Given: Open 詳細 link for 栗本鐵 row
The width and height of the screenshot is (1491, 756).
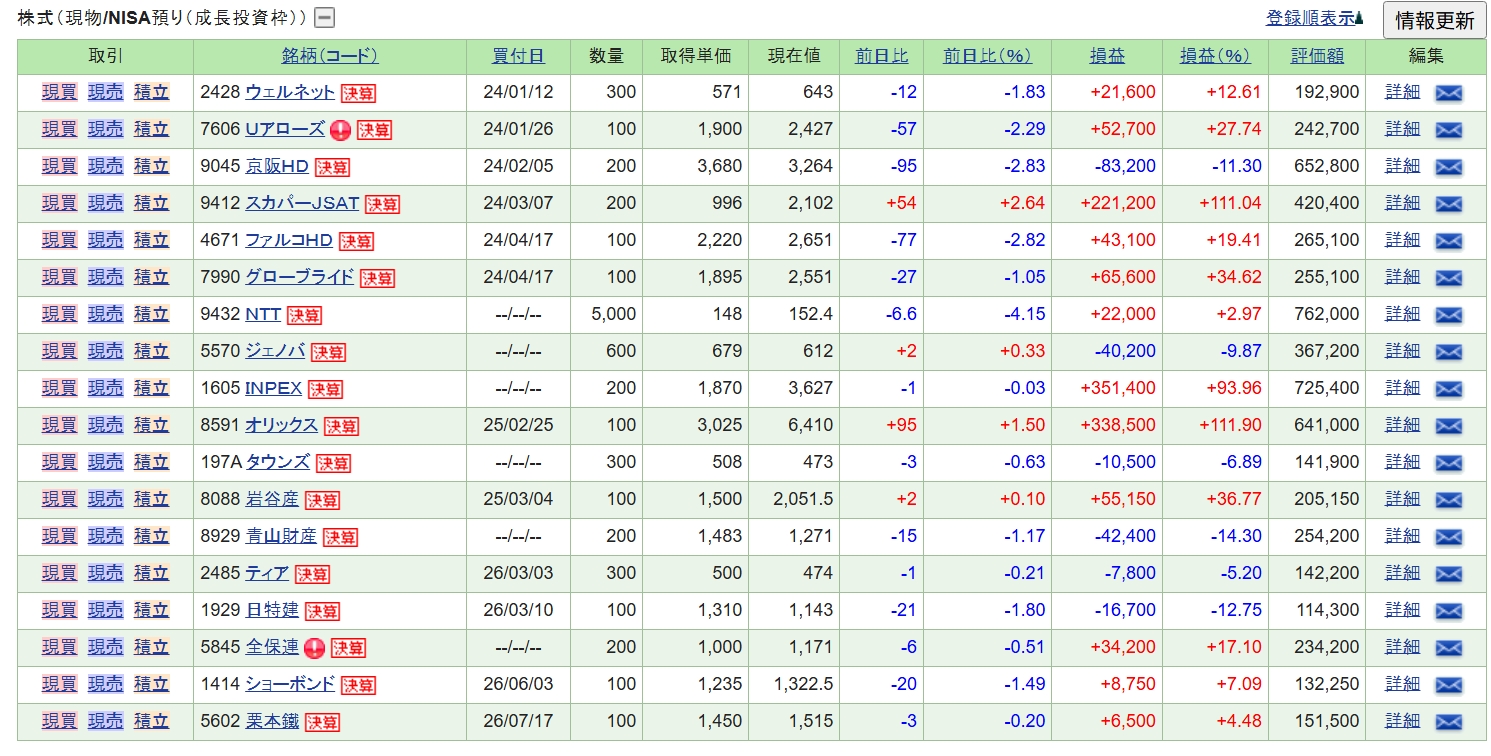Looking at the screenshot, I should click(1402, 721).
